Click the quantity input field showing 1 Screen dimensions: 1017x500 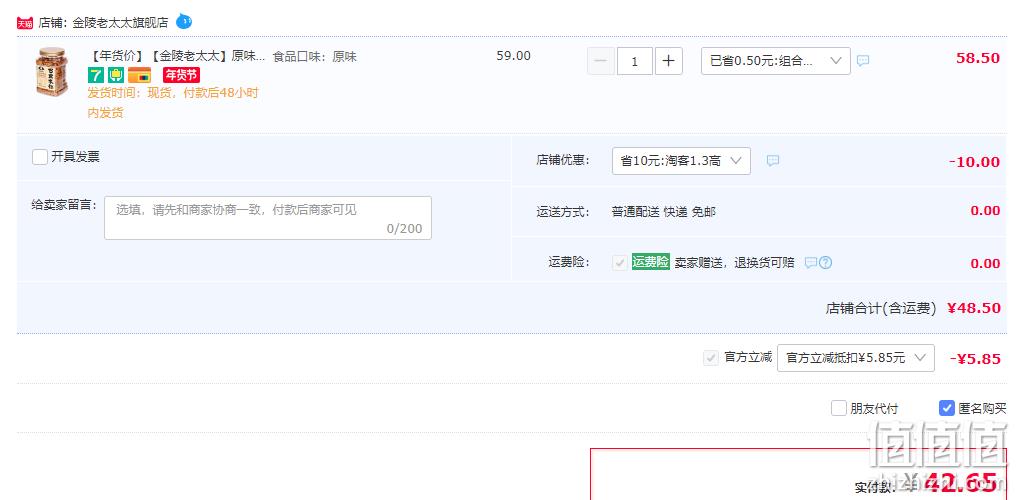[634, 62]
